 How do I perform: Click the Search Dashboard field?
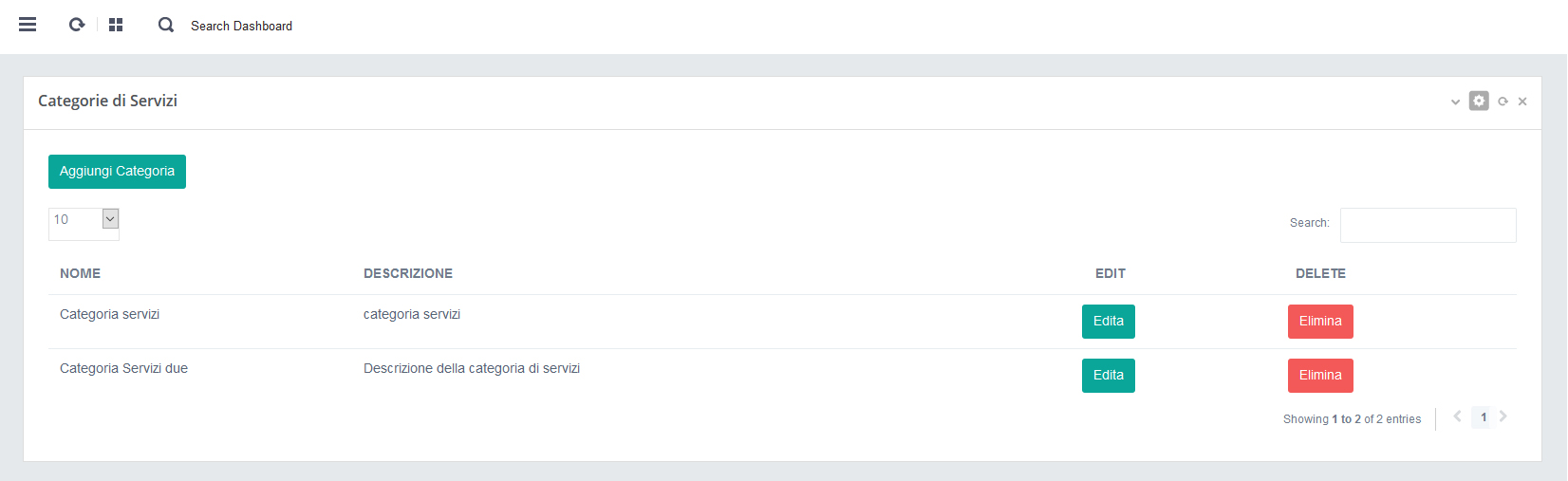[x=241, y=26]
